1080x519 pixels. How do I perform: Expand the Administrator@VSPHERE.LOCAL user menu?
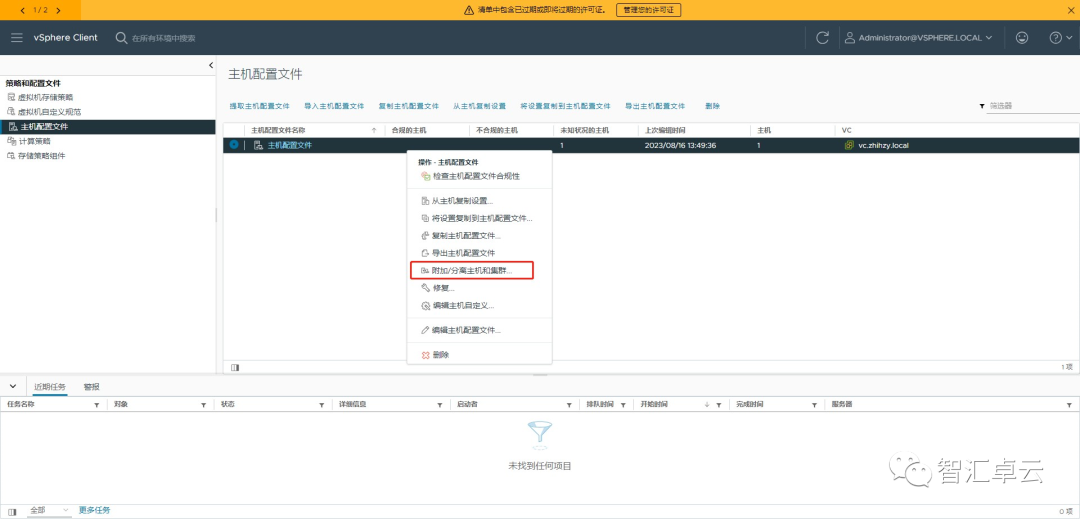coord(919,38)
